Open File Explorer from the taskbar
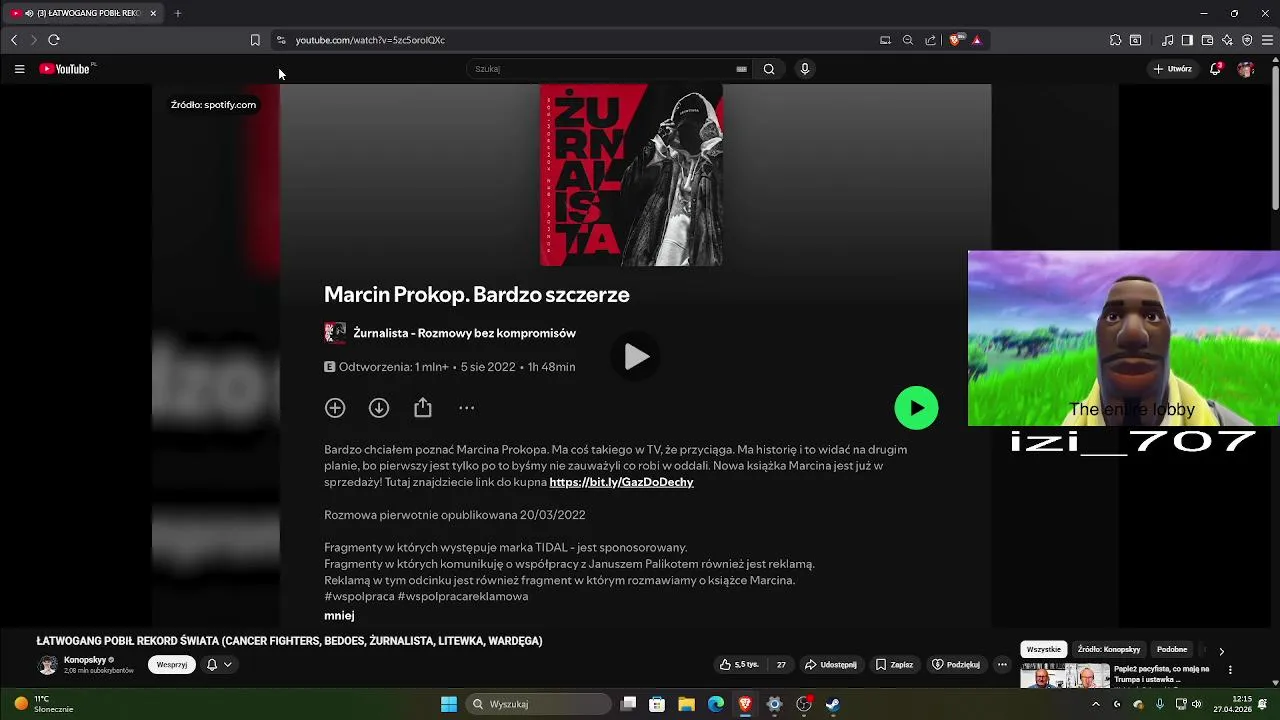 click(x=687, y=704)
